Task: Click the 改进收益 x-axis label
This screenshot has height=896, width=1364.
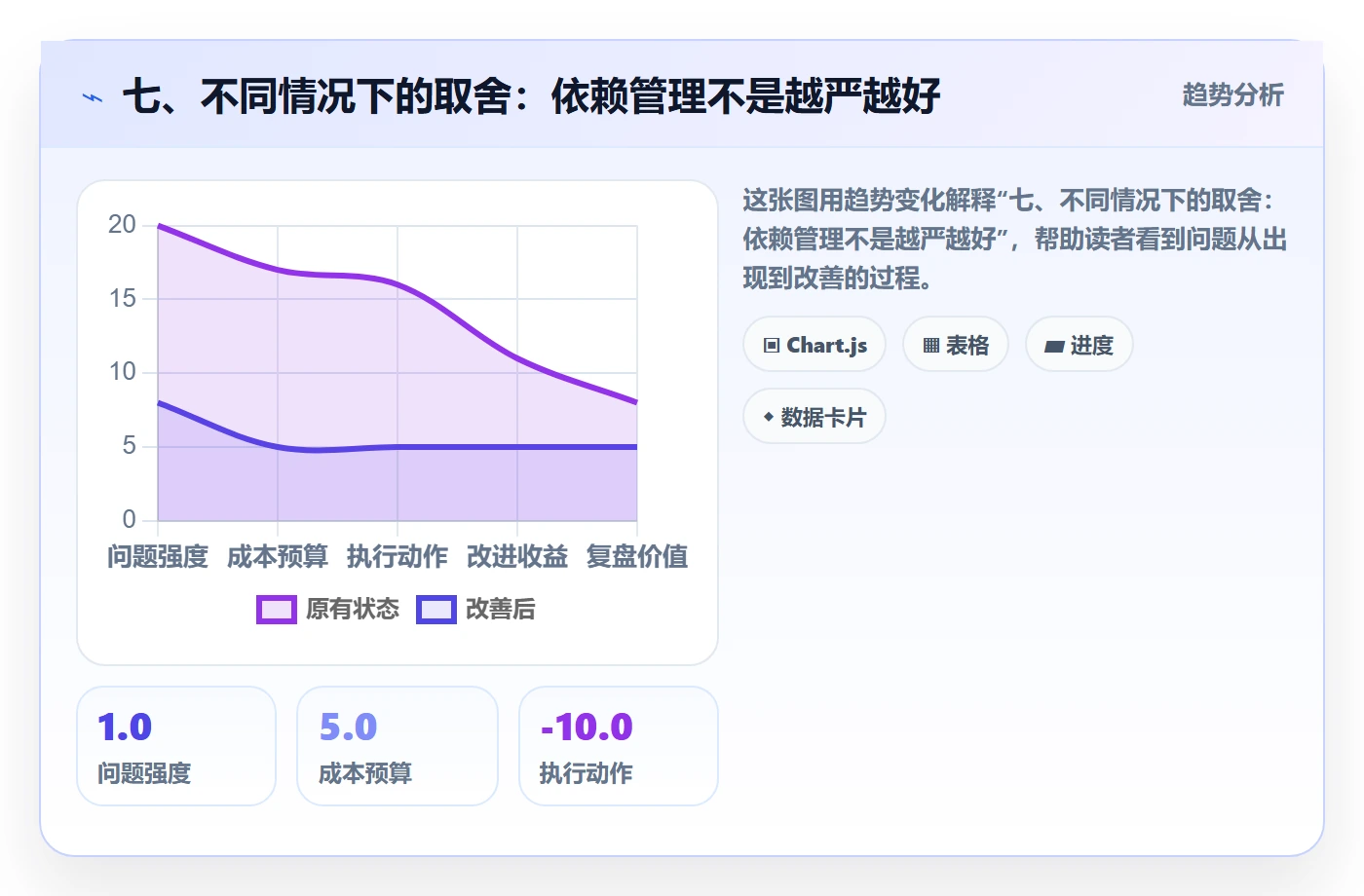Action: (517, 557)
